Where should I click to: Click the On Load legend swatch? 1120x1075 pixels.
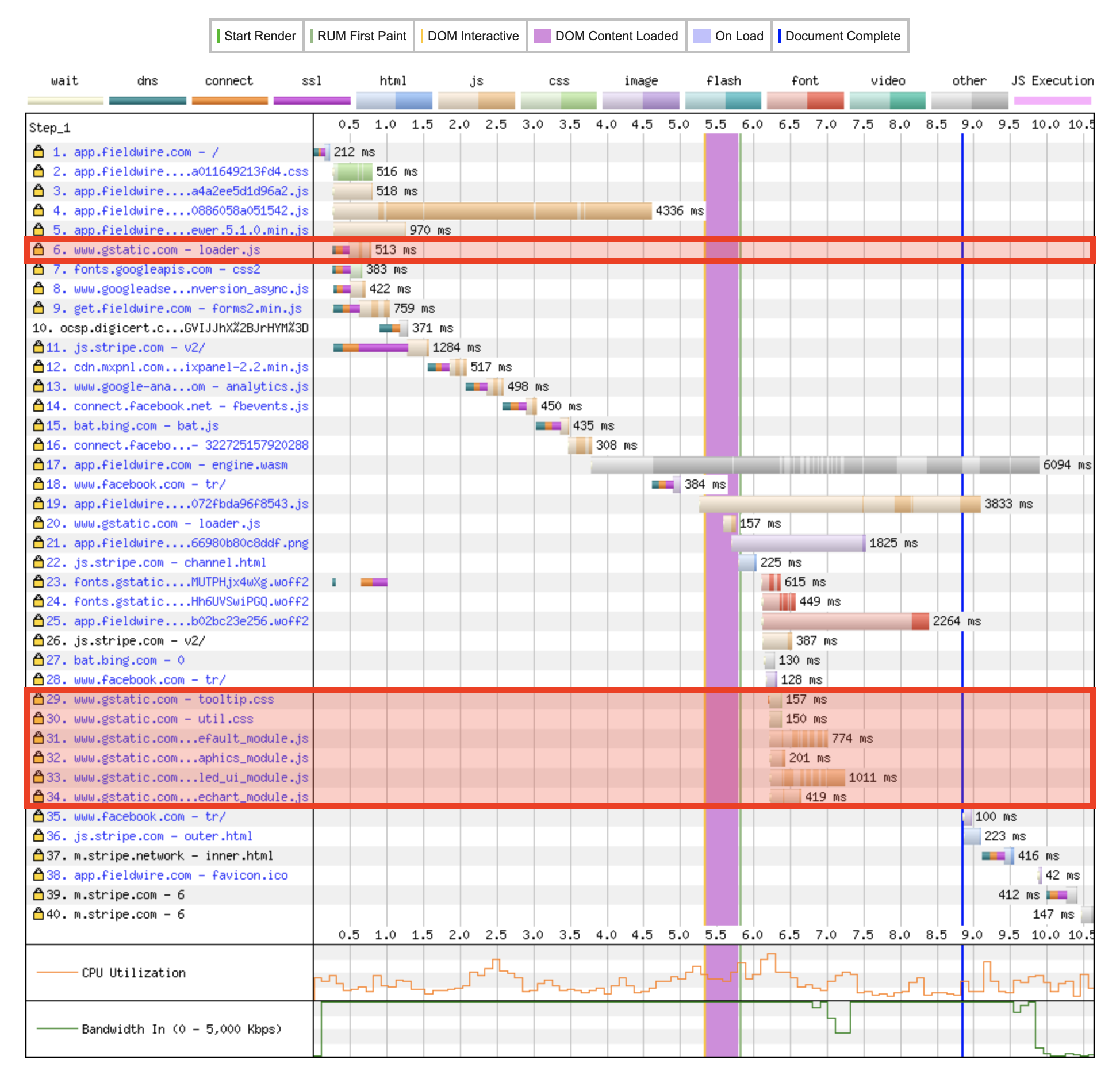tap(702, 36)
